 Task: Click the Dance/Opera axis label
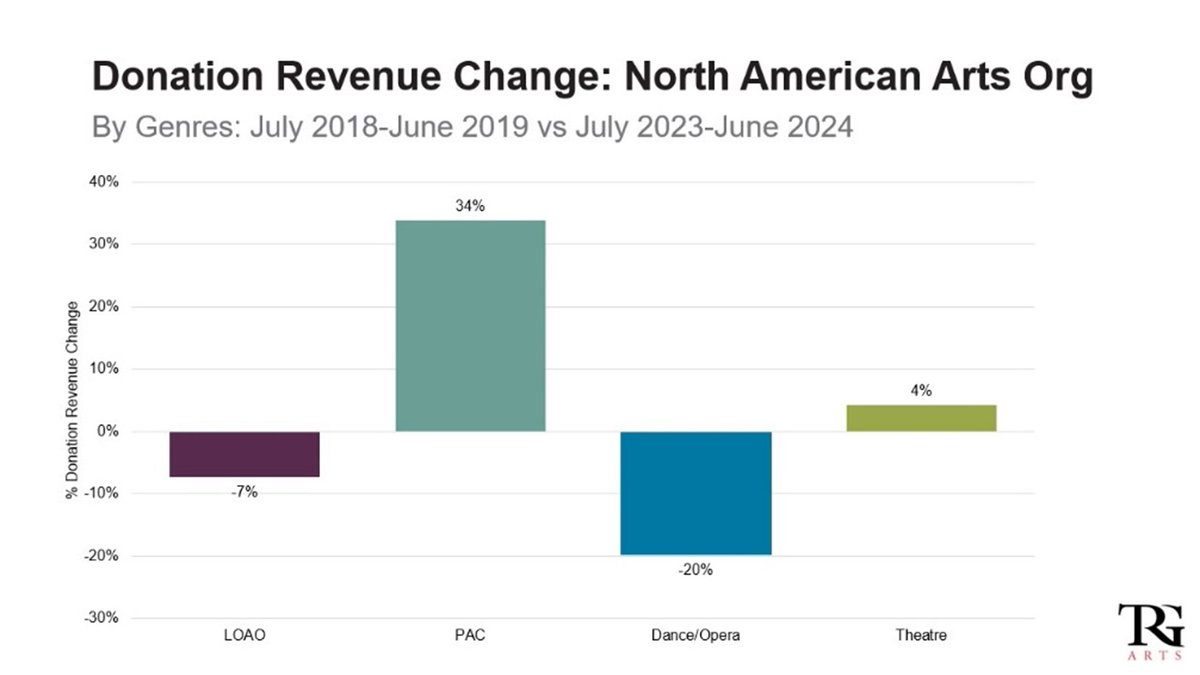(696, 634)
